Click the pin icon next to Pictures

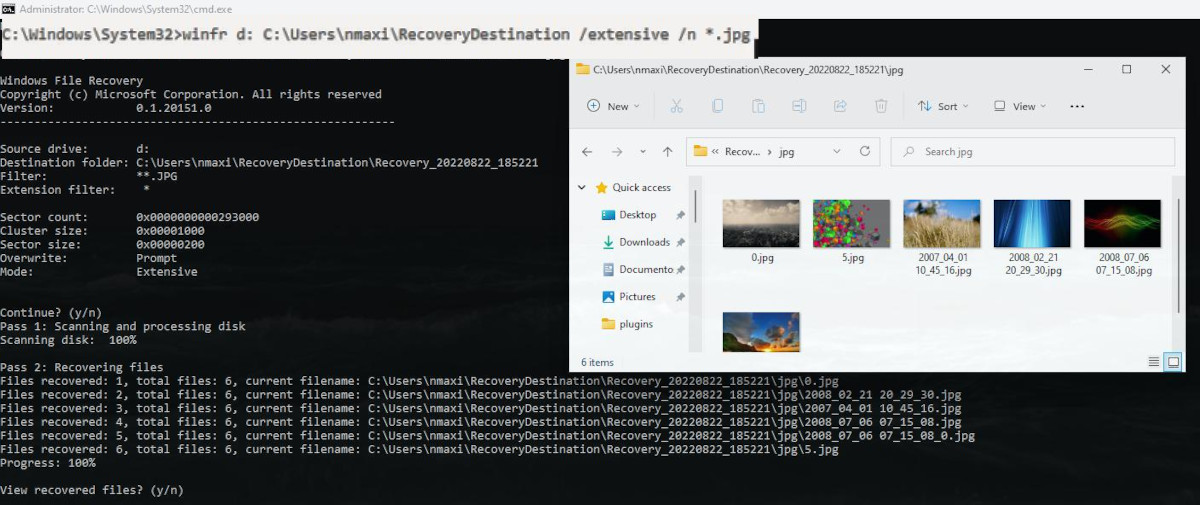(681, 297)
